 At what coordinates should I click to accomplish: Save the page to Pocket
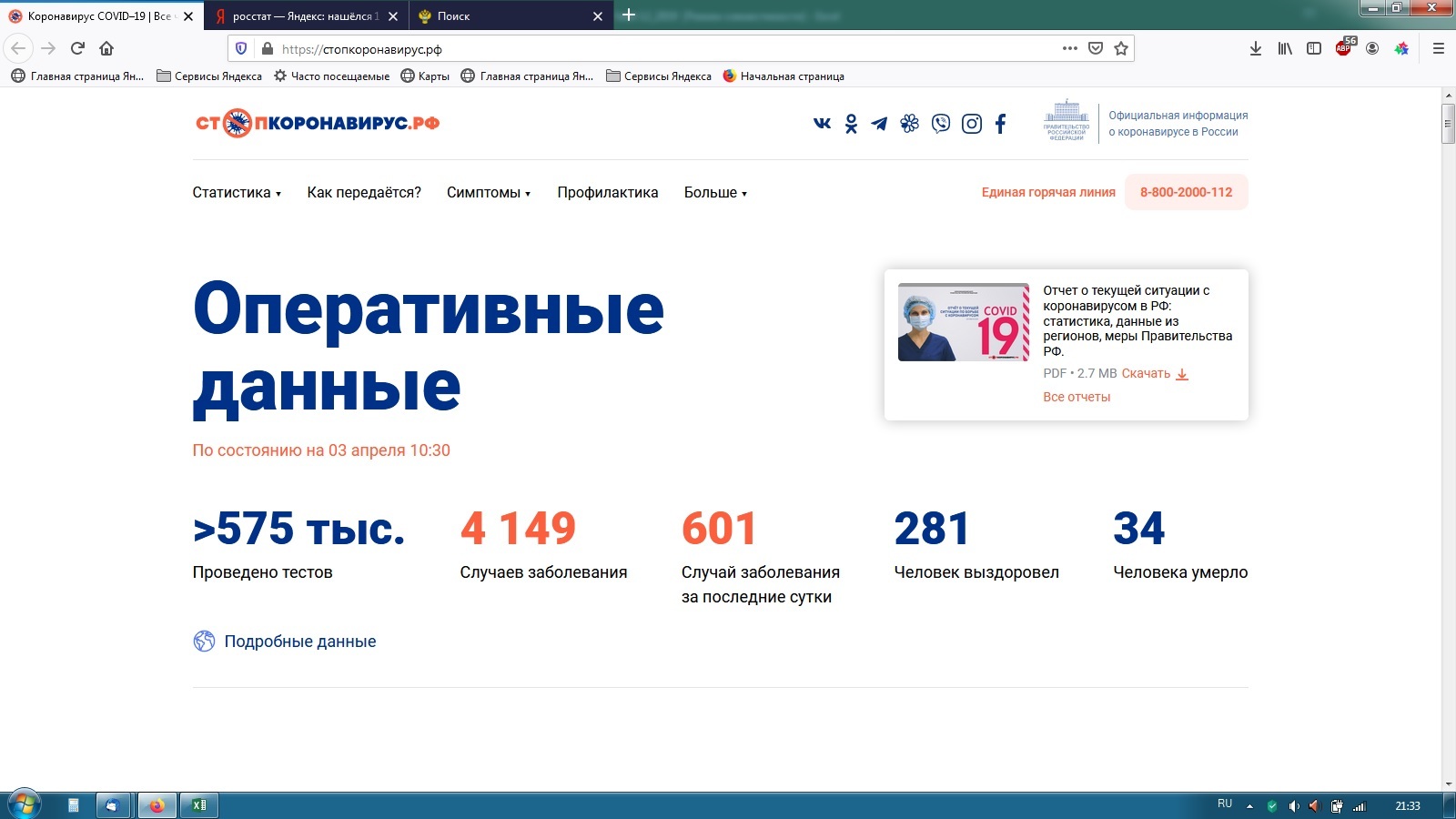point(1096,48)
